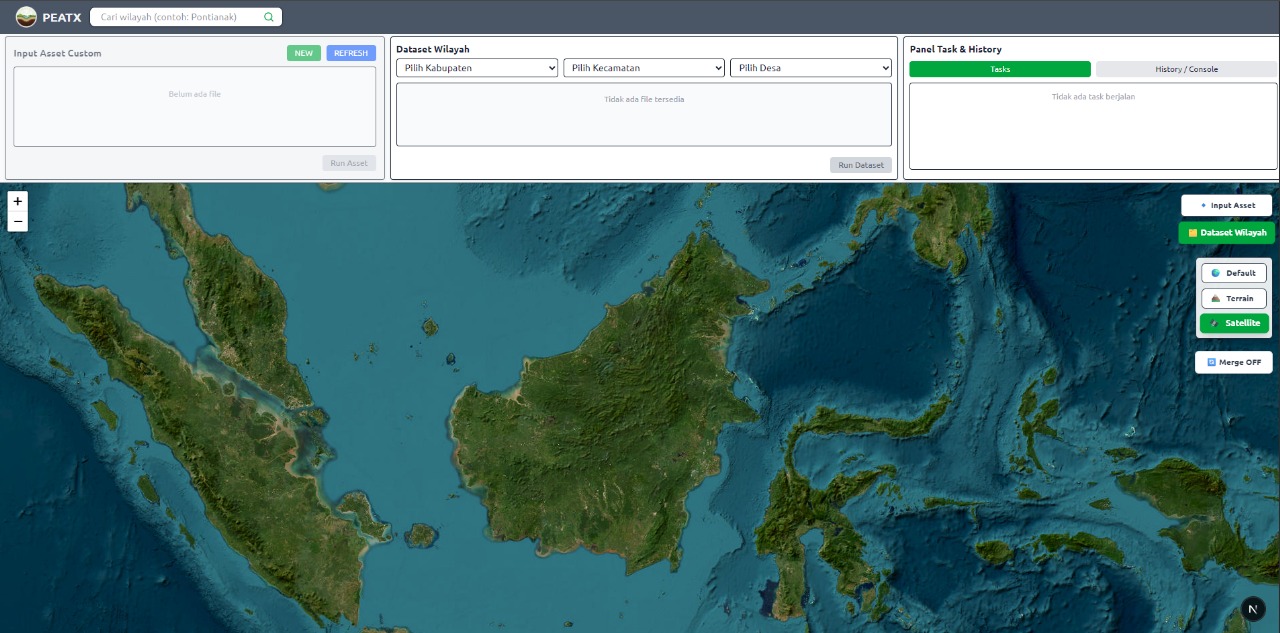Switch basemap to Default globe option
Image resolution: width=1280 pixels, height=633 pixels.
[1233, 273]
